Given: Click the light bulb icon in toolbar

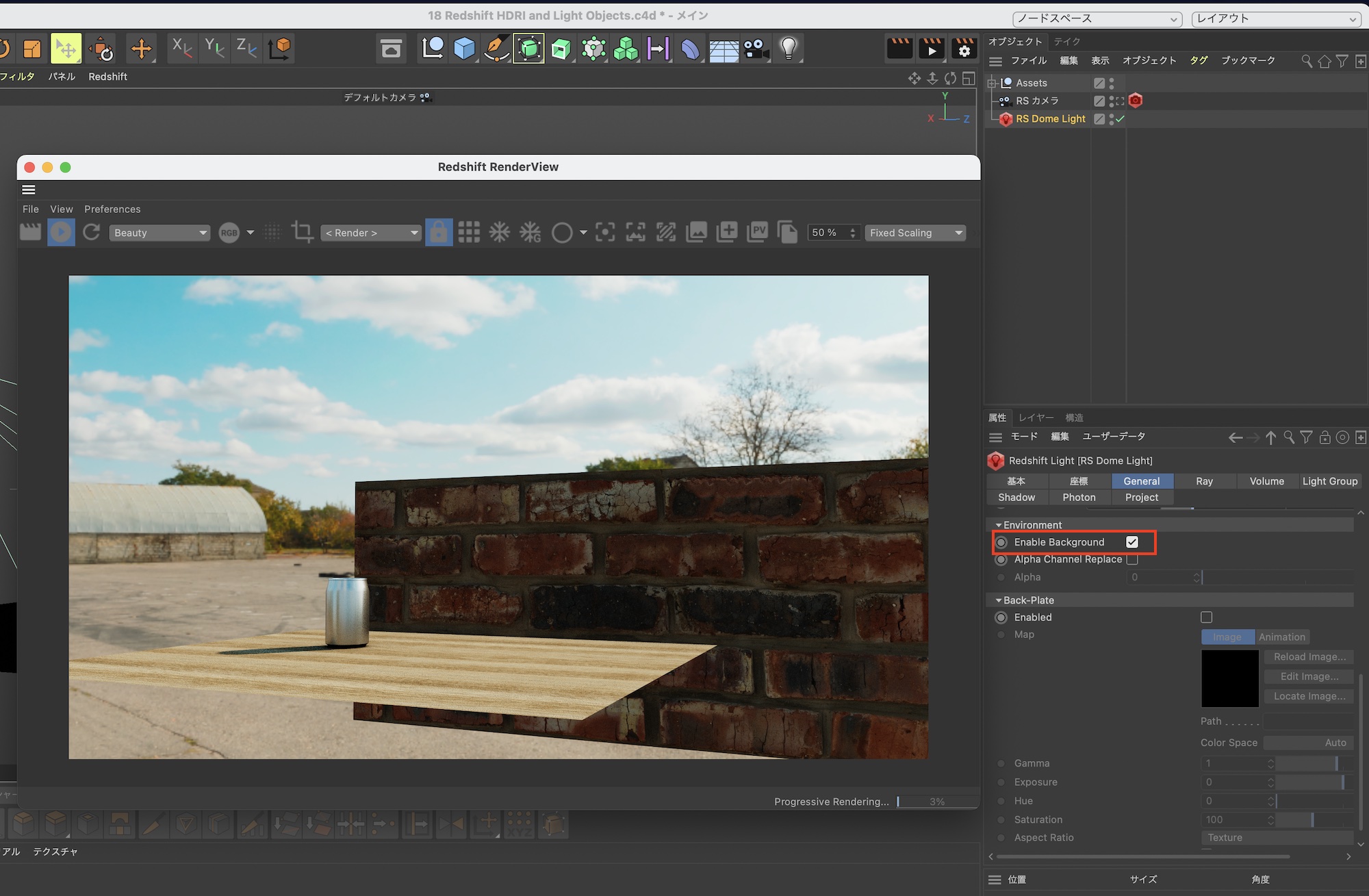Looking at the screenshot, I should 789,48.
